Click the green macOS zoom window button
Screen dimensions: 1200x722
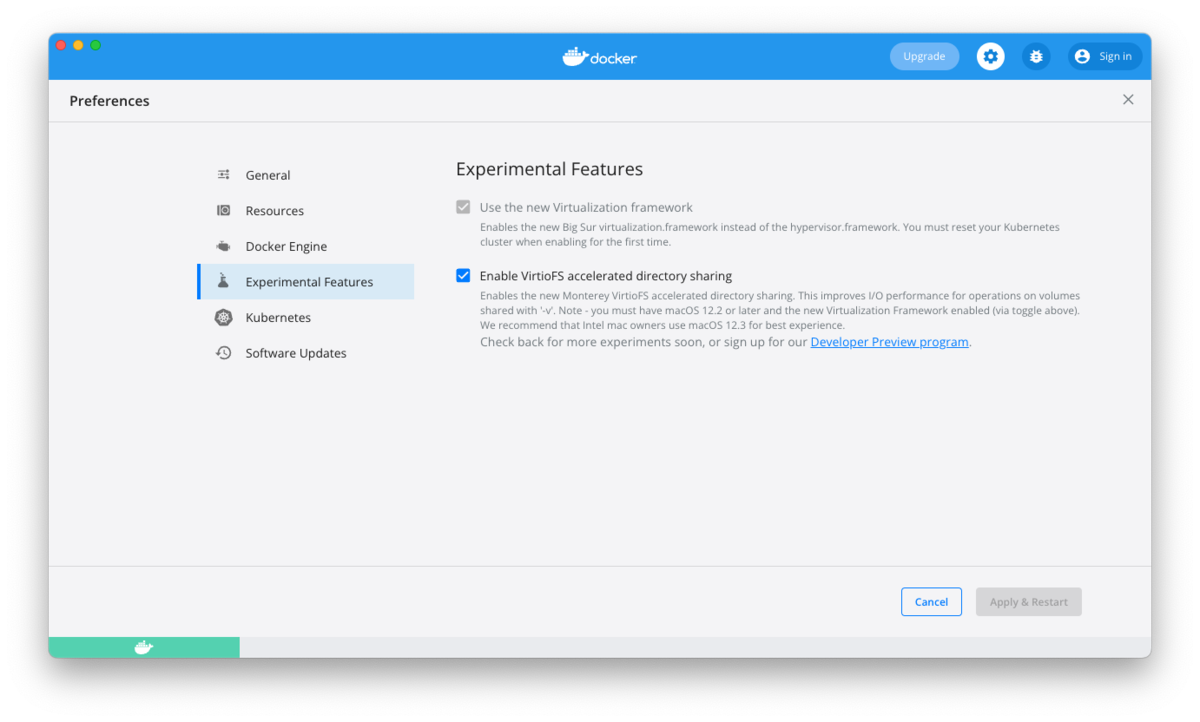96,45
